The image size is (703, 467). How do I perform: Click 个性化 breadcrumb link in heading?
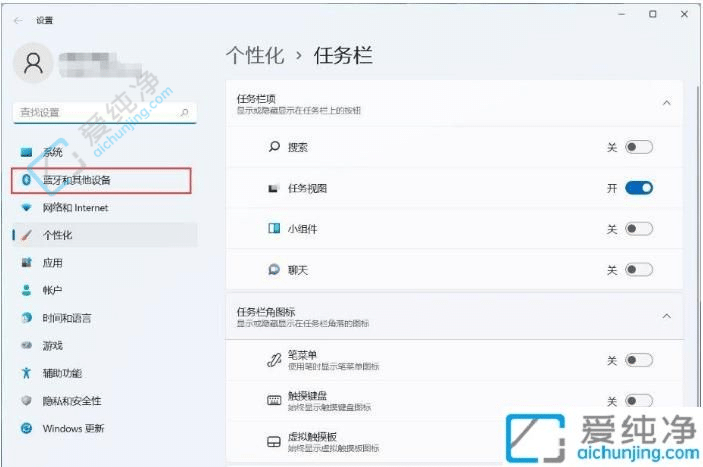(x=255, y=56)
